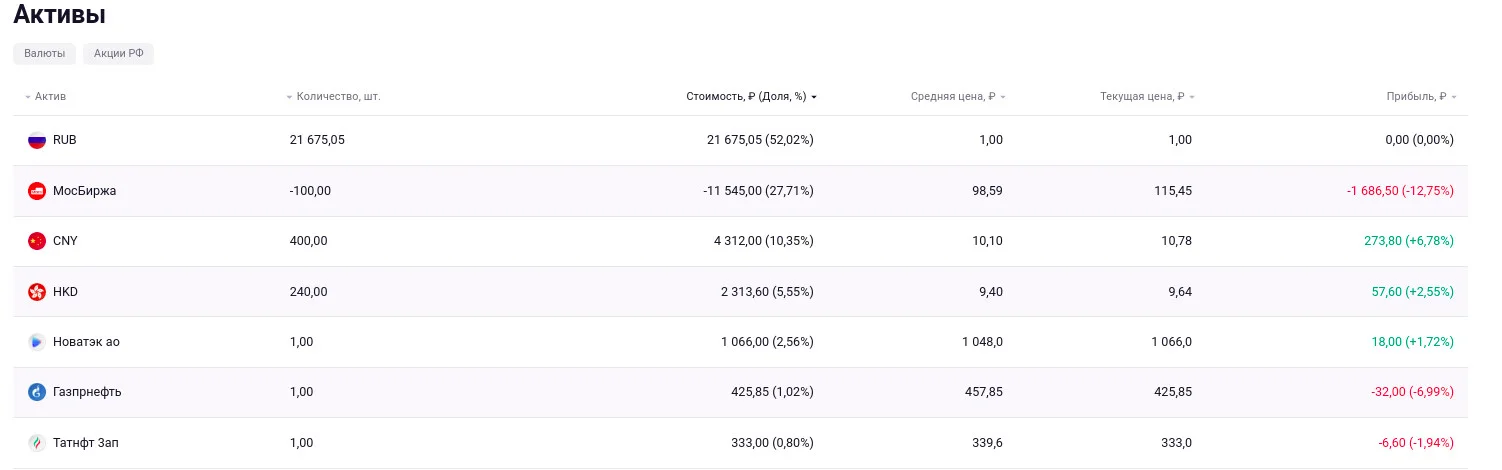Click the HKD Hong Kong flag icon
The height and width of the screenshot is (470, 1502).
coord(37,291)
